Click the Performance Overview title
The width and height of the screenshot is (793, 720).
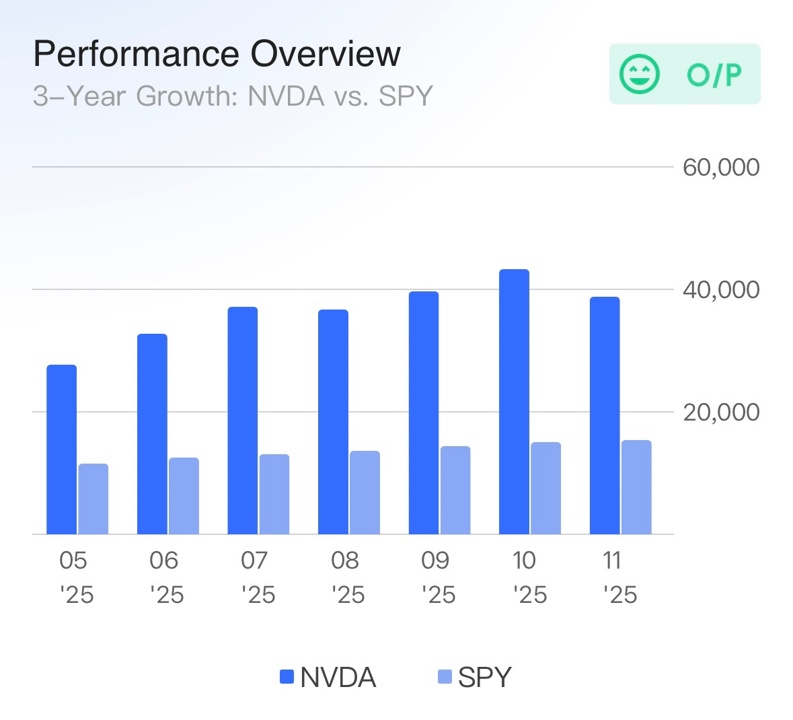(x=217, y=54)
